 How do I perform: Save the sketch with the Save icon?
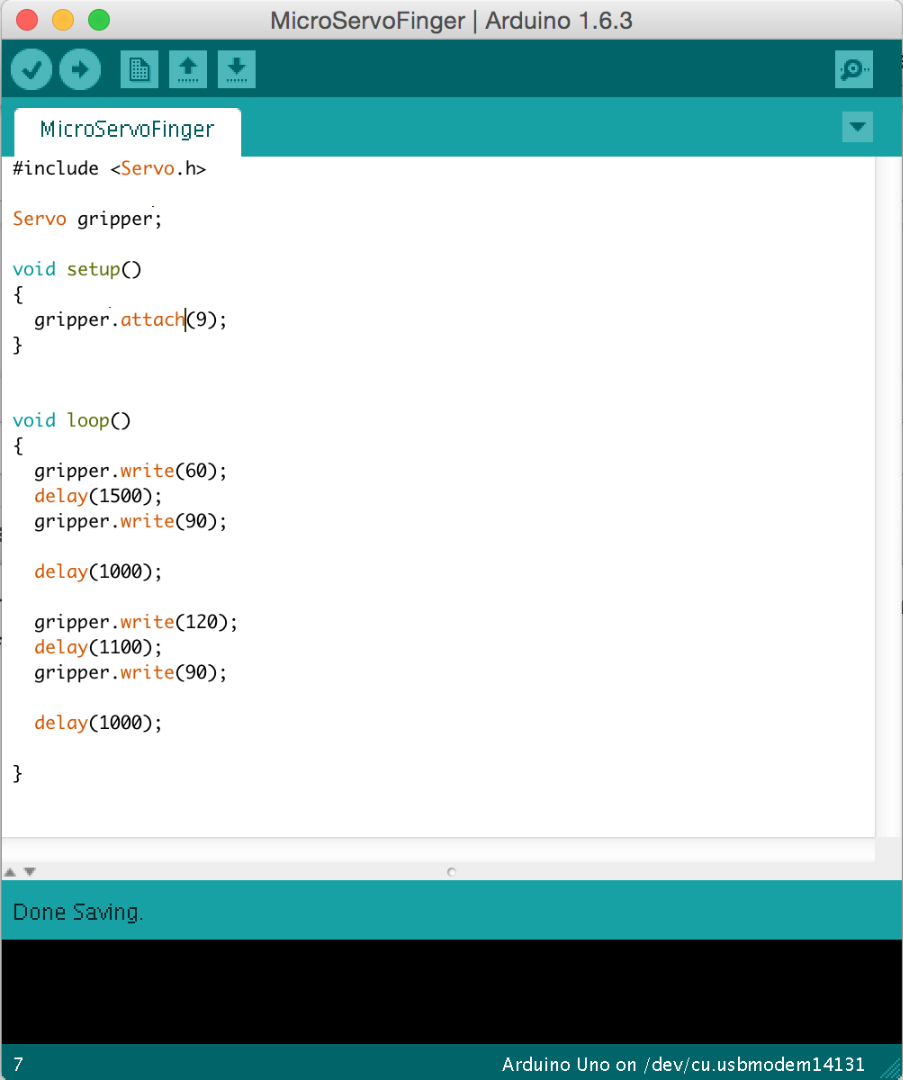(x=236, y=69)
